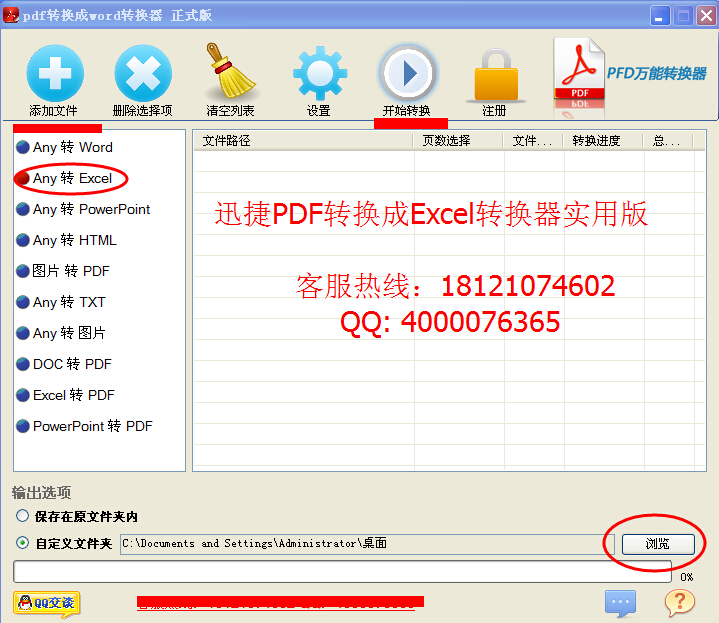Open the QQ chat button
The image size is (719, 623).
tap(47, 603)
